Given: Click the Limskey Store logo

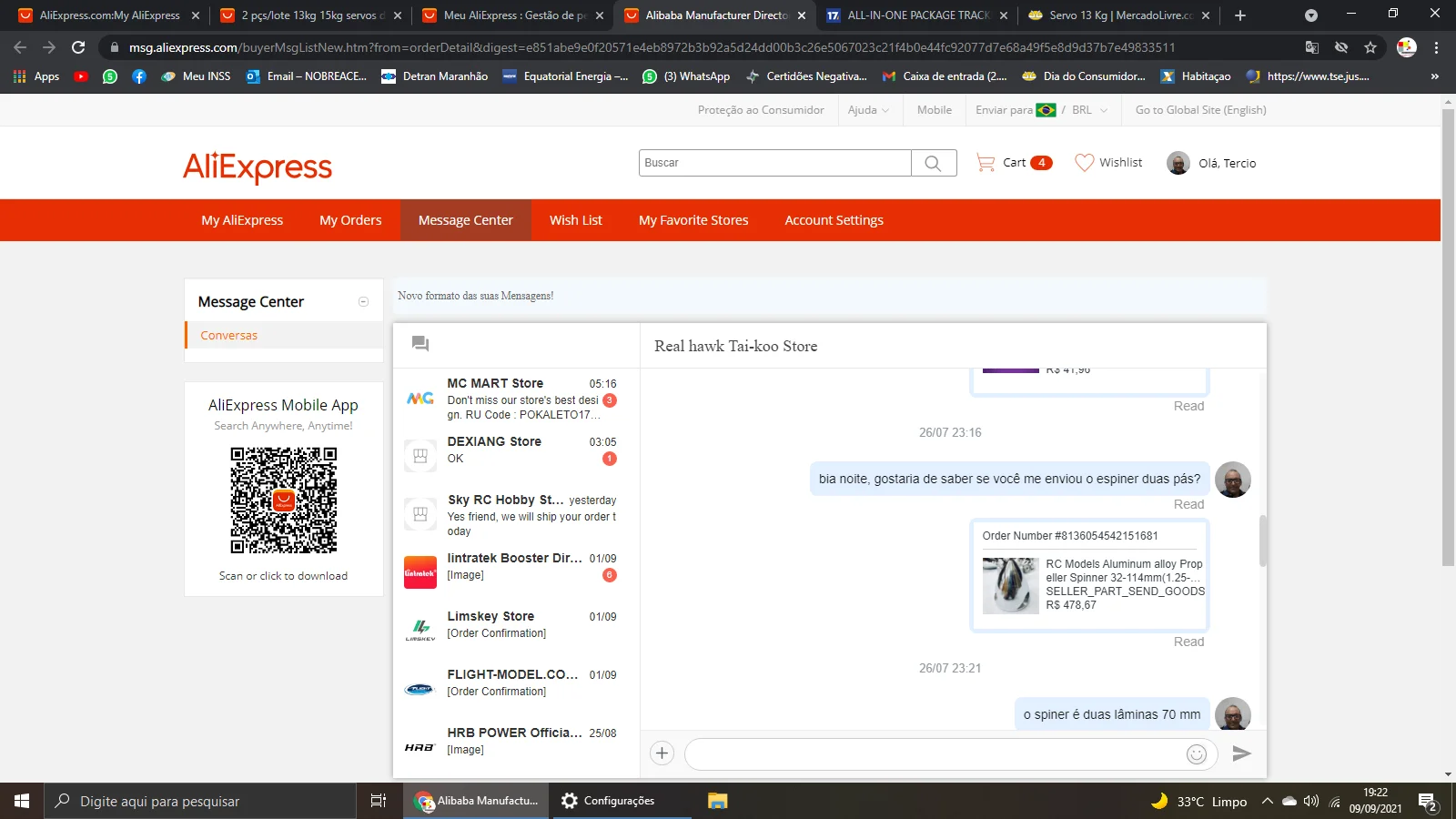Looking at the screenshot, I should click(420, 632).
